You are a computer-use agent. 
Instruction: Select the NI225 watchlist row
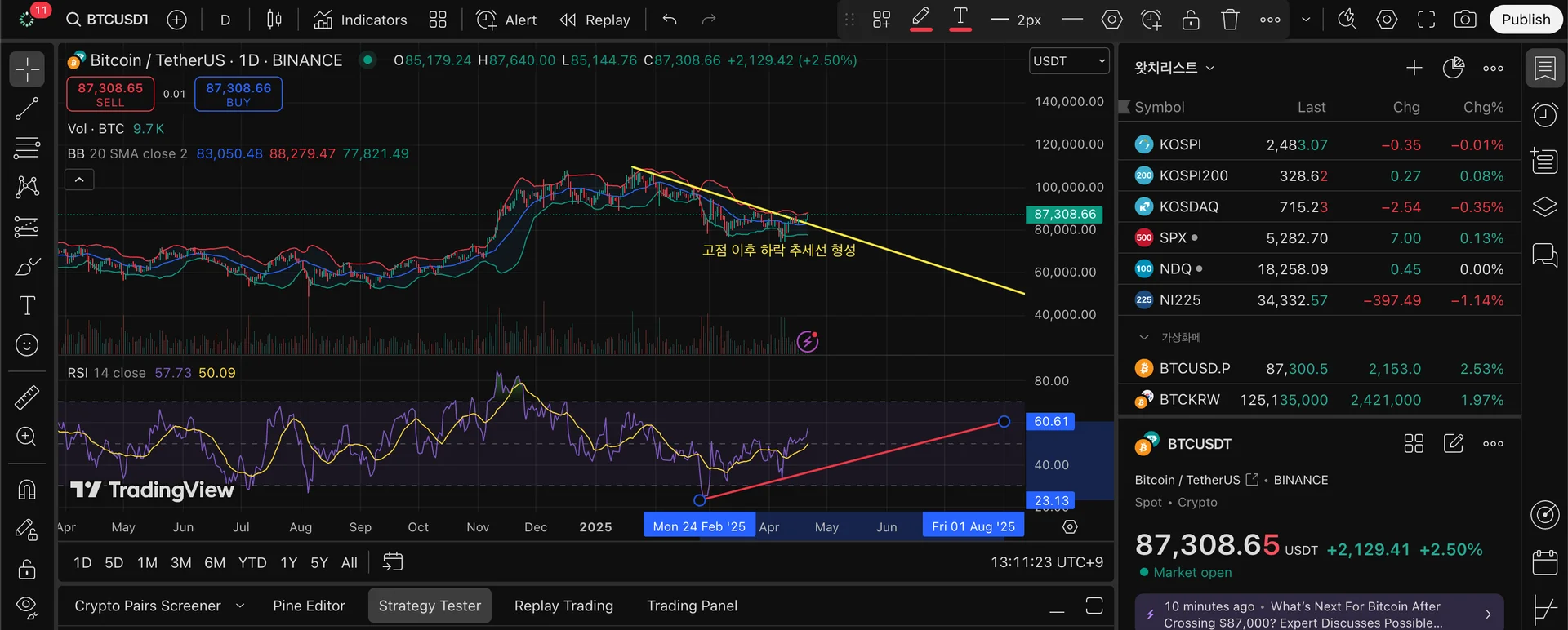coord(1319,300)
